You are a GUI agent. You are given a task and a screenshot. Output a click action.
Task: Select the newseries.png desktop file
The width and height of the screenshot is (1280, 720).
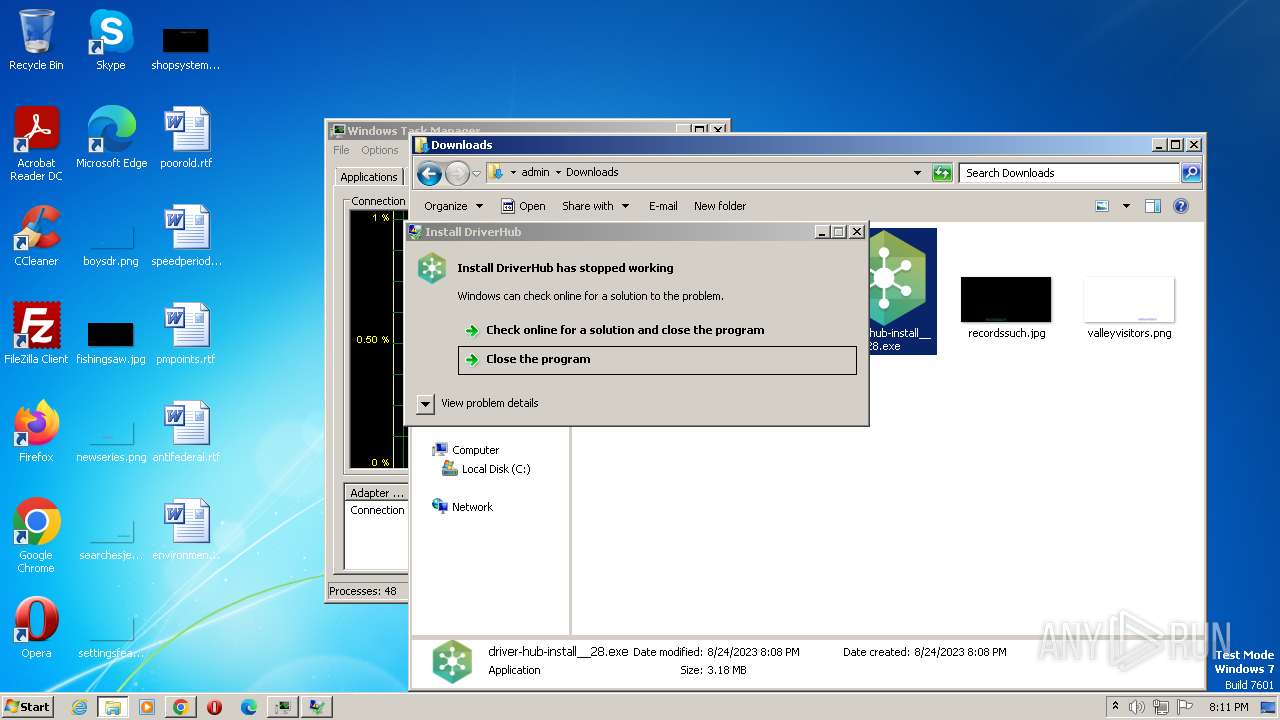point(111,440)
